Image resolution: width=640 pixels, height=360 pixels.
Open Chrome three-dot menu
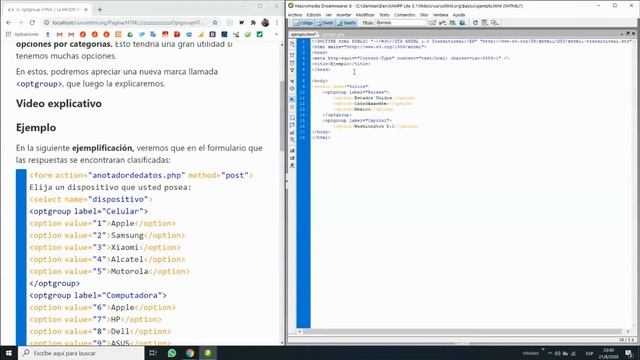click(277, 22)
